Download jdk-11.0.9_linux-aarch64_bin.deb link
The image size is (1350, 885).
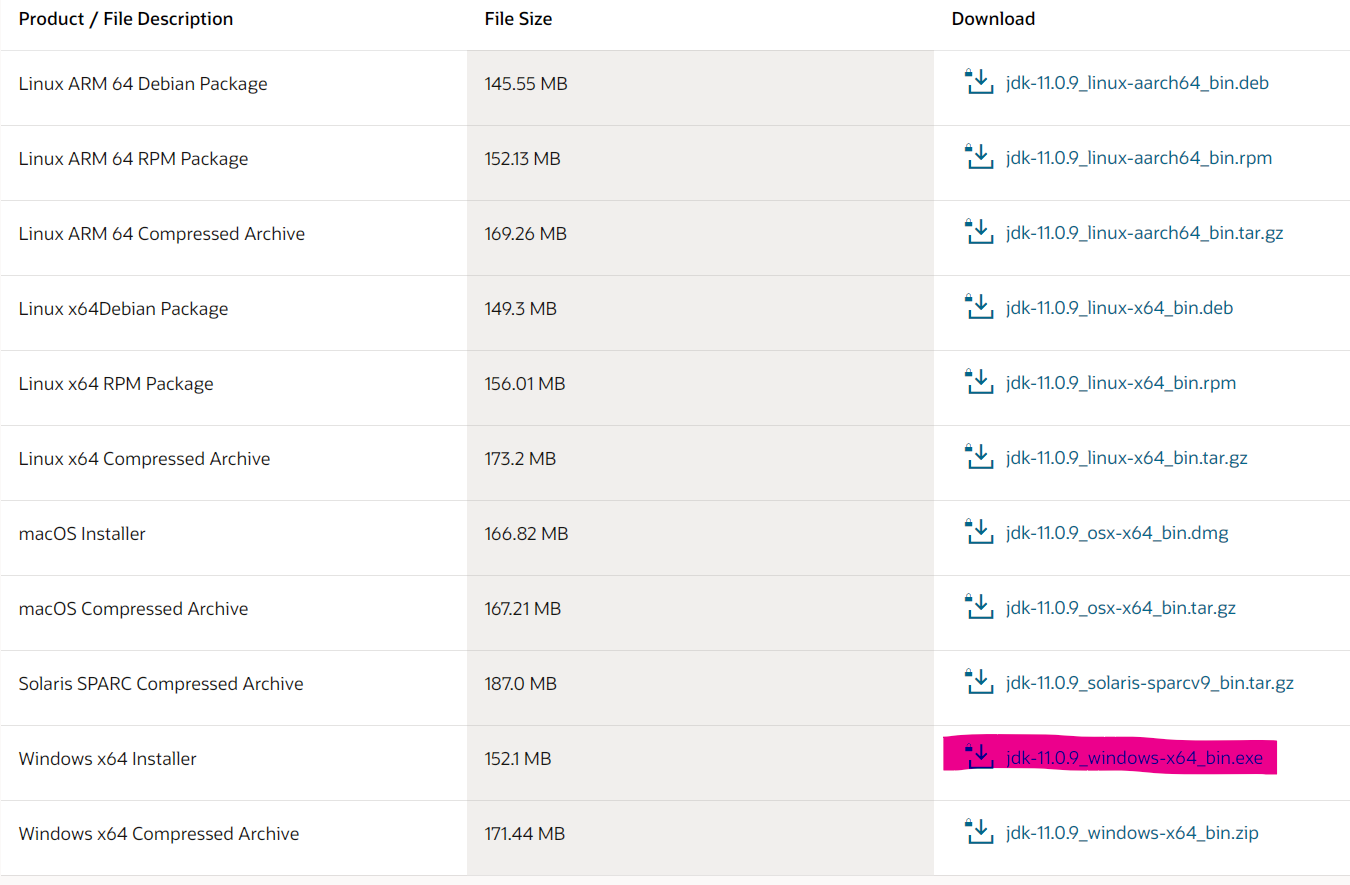point(1137,83)
